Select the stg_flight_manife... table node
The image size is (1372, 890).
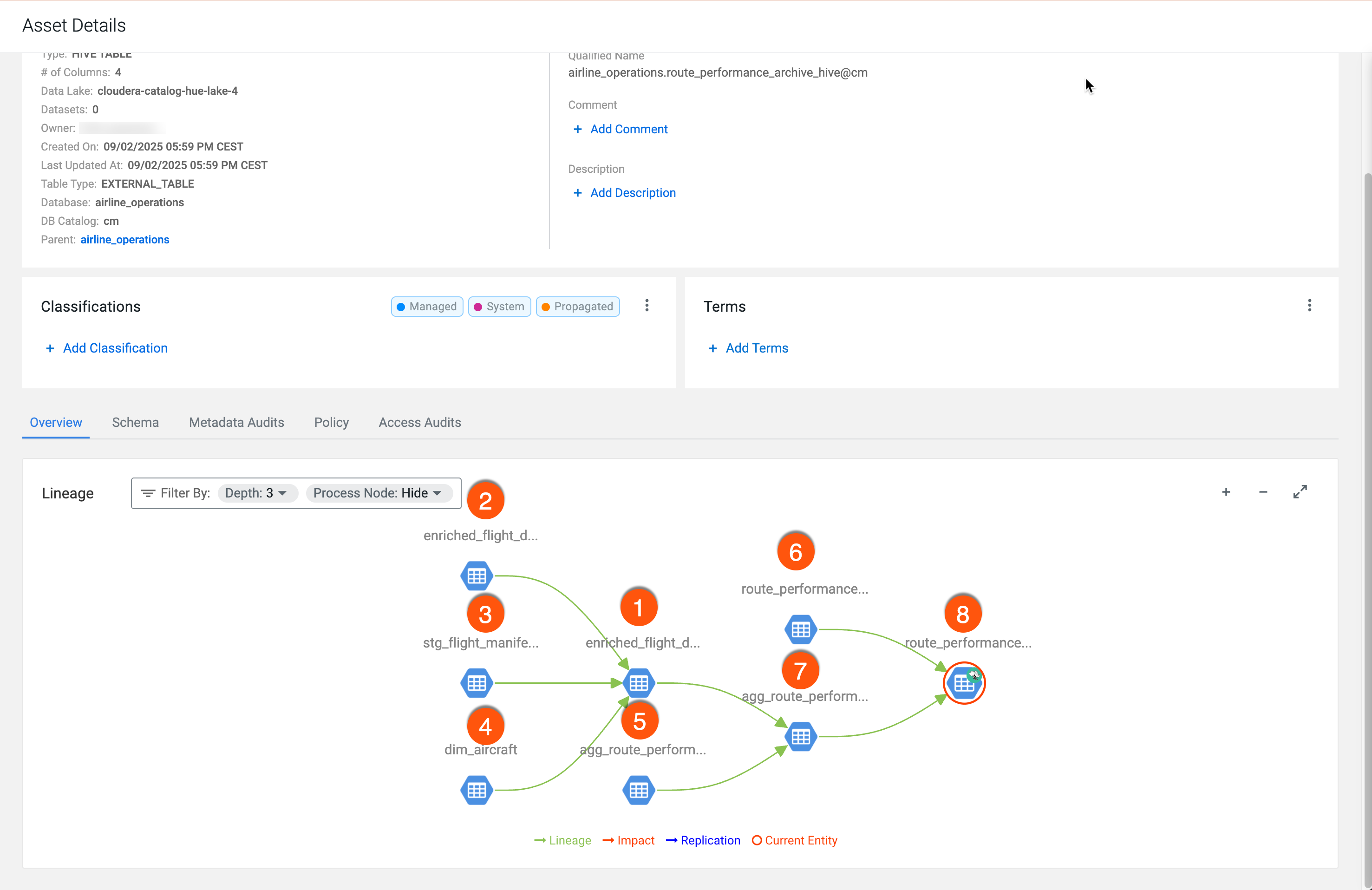[x=476, y=683]
